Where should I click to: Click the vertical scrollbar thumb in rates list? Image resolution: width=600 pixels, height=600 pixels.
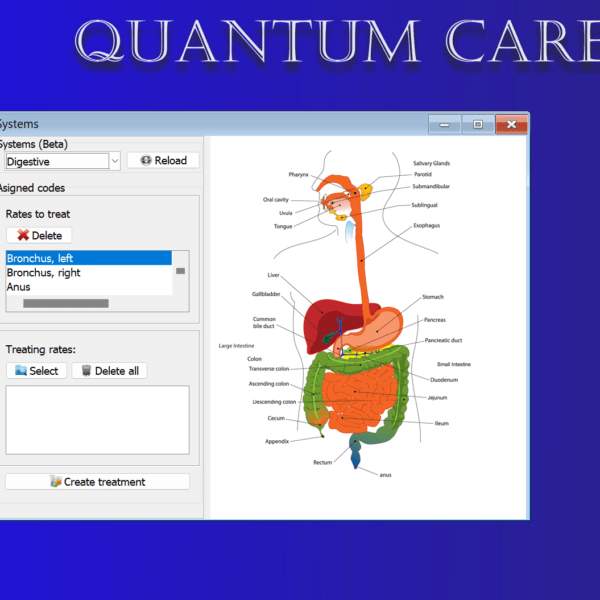(181, 271)
